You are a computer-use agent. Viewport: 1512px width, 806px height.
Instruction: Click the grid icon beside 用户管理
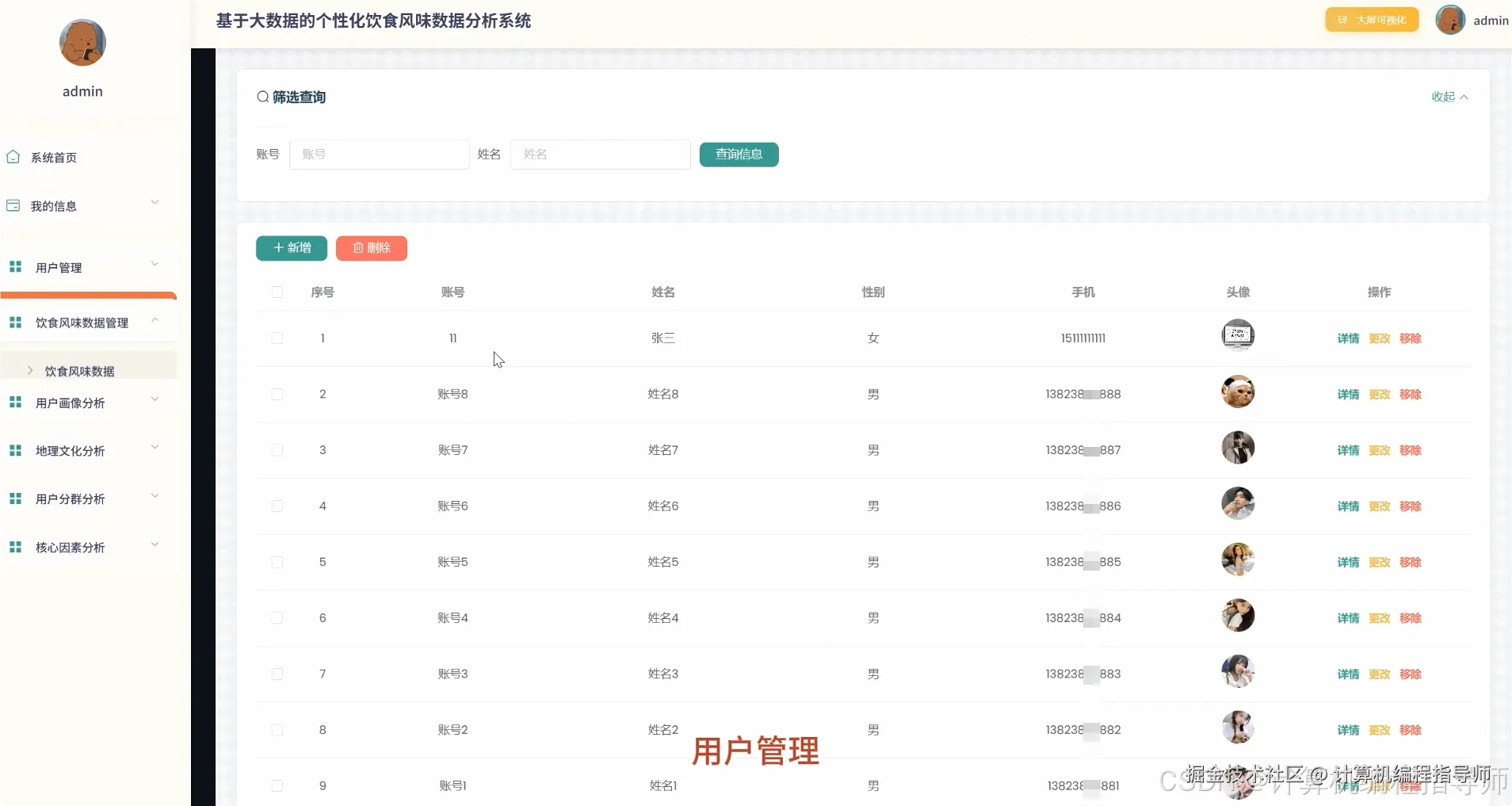coord(15,267)
